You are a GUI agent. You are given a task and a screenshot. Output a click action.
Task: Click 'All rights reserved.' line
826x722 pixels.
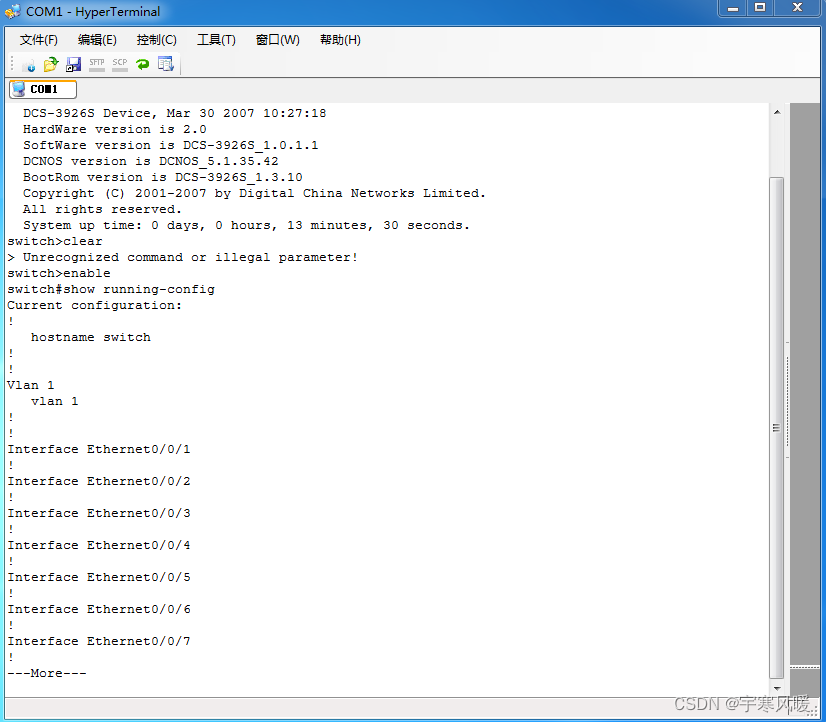[102, 210]
